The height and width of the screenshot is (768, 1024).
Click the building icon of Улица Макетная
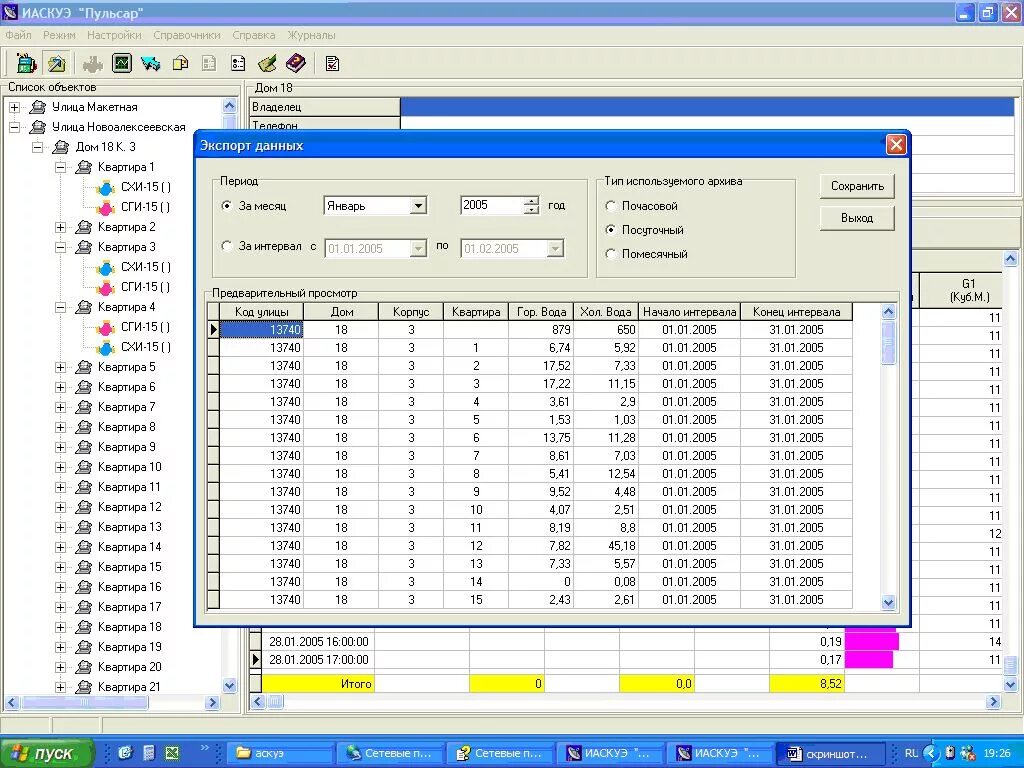[x=38, y=106]
